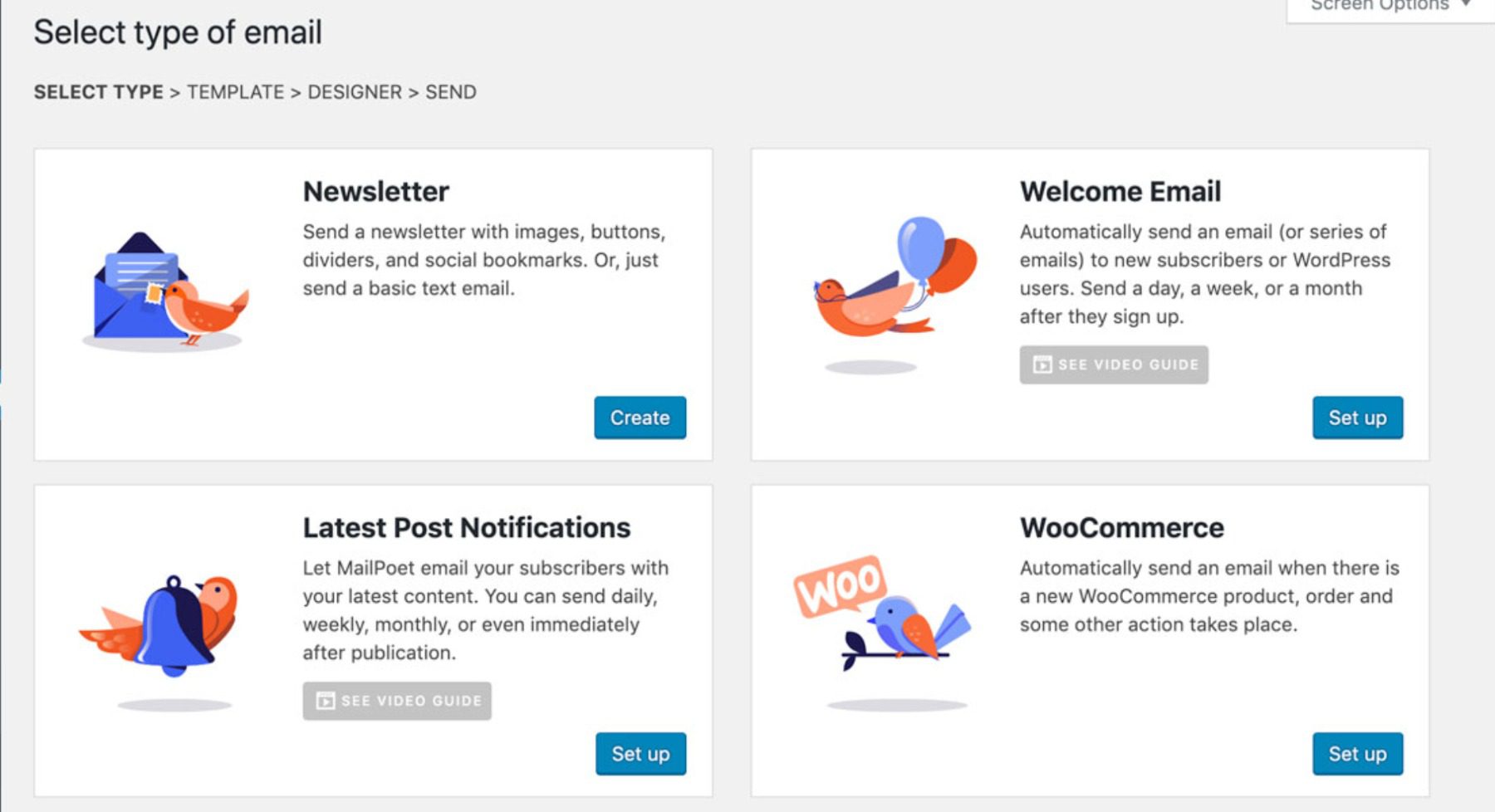Set up a Welcome Email
This screenshot has height=812, width=1495.
tap(1357, 418)
